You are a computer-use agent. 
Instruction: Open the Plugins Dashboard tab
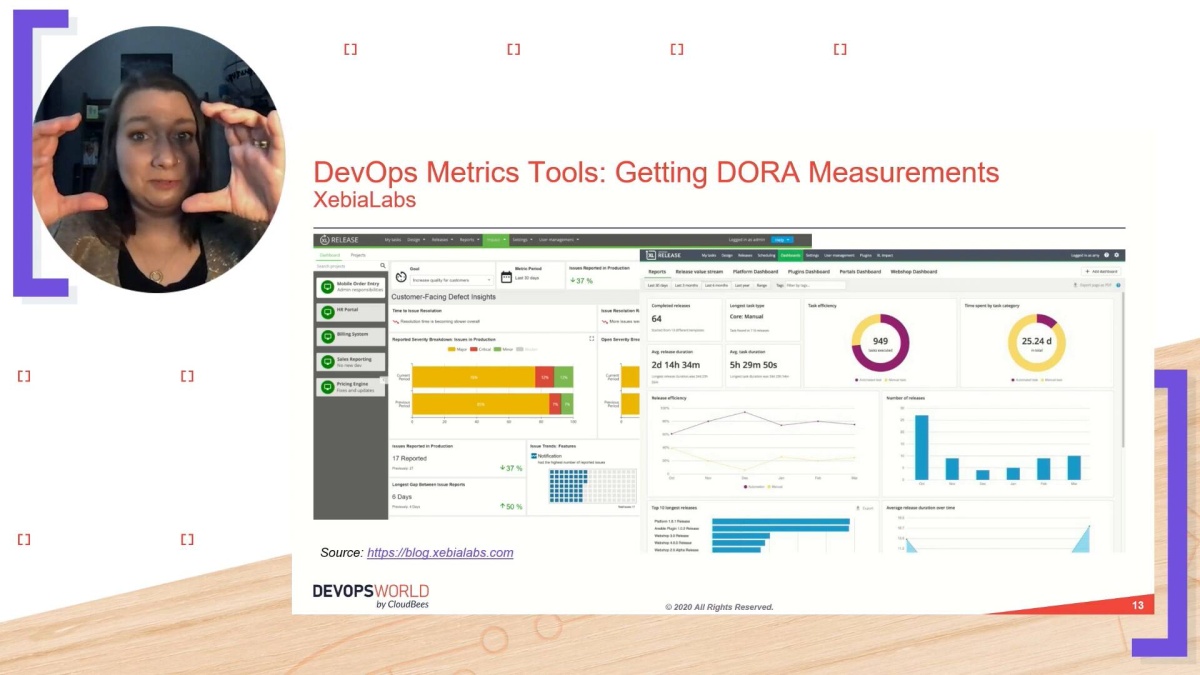pyautogui.click(x=808, y=271)
